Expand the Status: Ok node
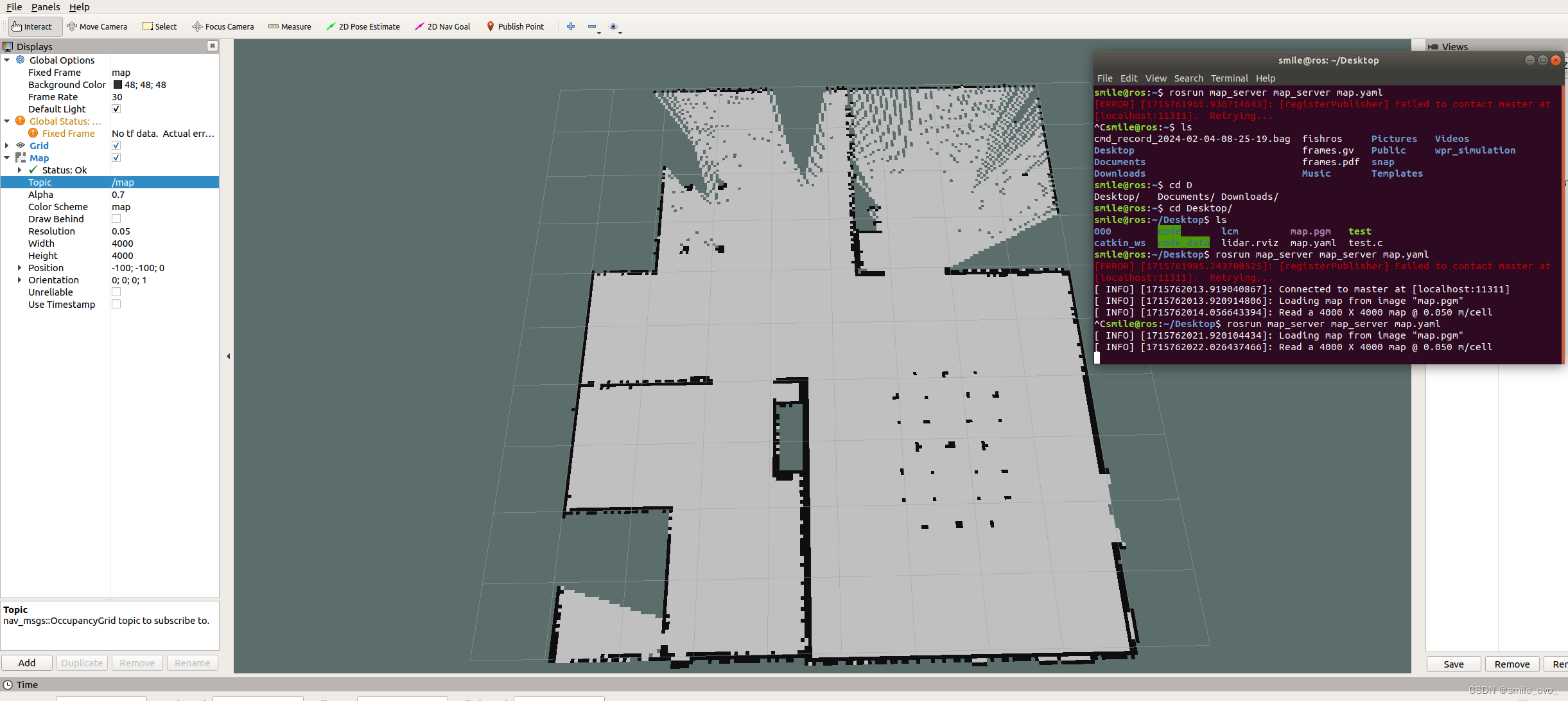1568x701 pixels. click(20, 170)
